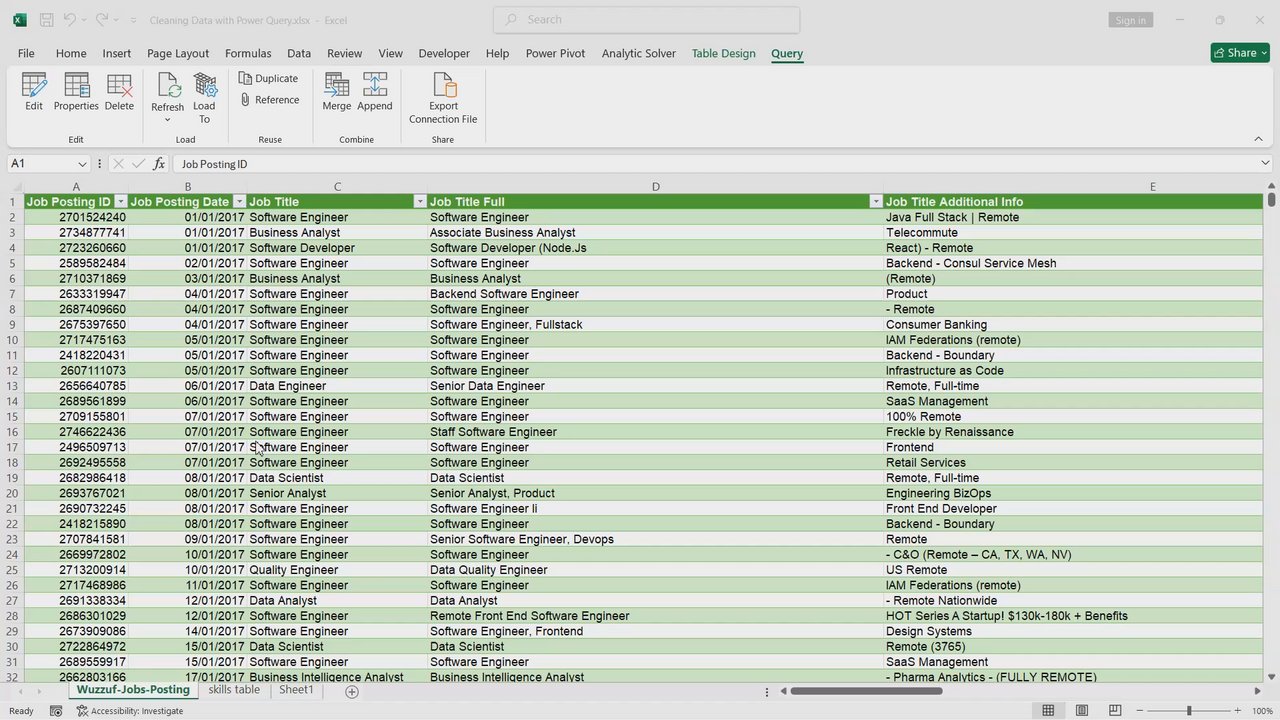Duplicate the current query
The height and width of the screenshot is (720, 1280).
[268, 78]
